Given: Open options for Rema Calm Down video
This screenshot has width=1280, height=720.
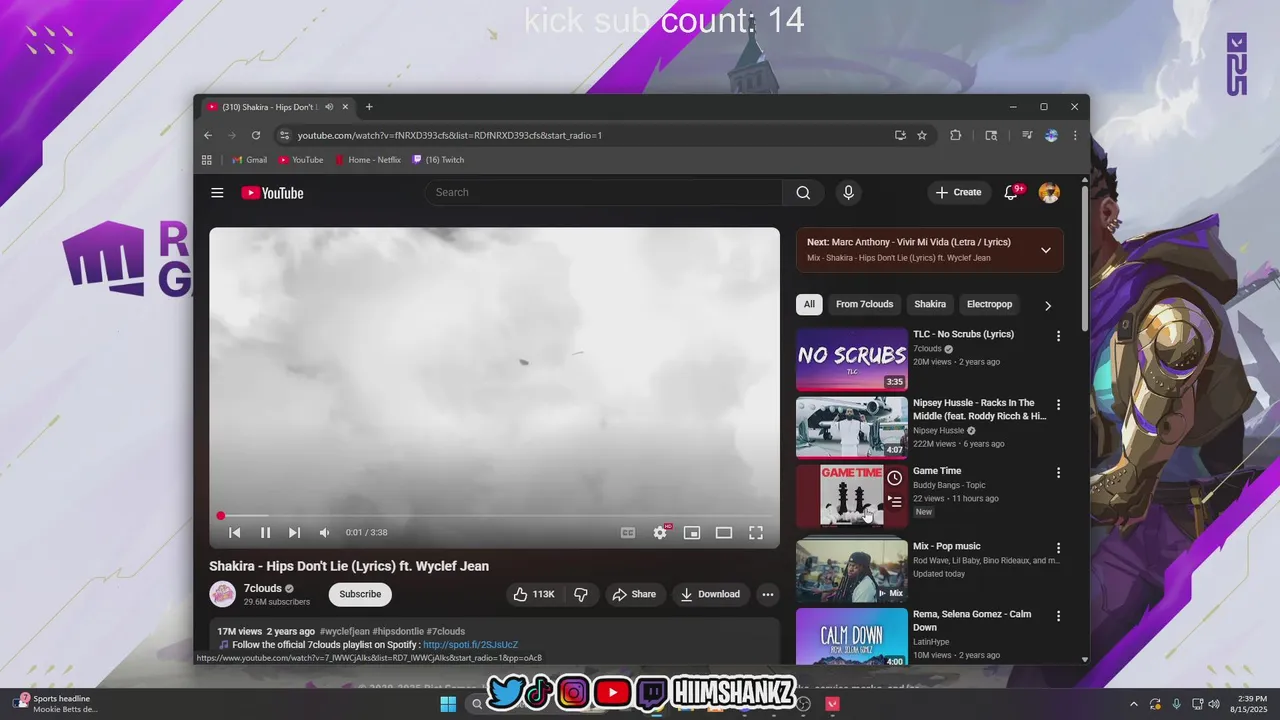Looking at the screenshot, I should [1058, 616].
